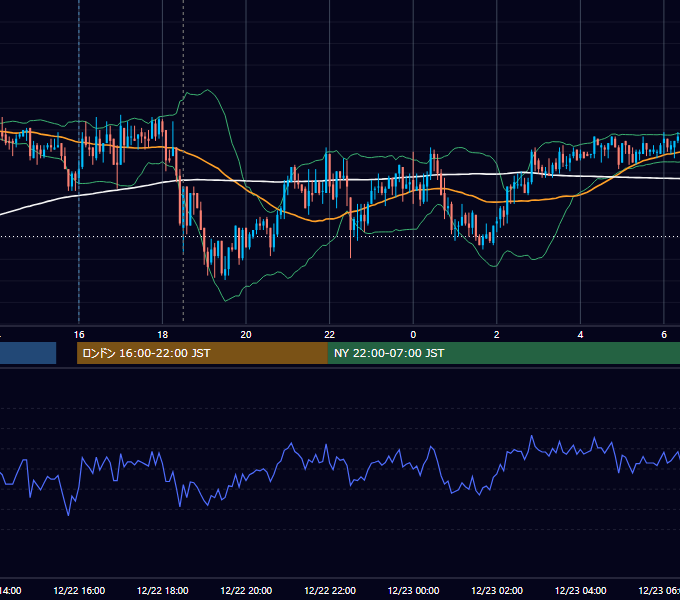Click the 12/22 20:00 date label

coord(246,590)
